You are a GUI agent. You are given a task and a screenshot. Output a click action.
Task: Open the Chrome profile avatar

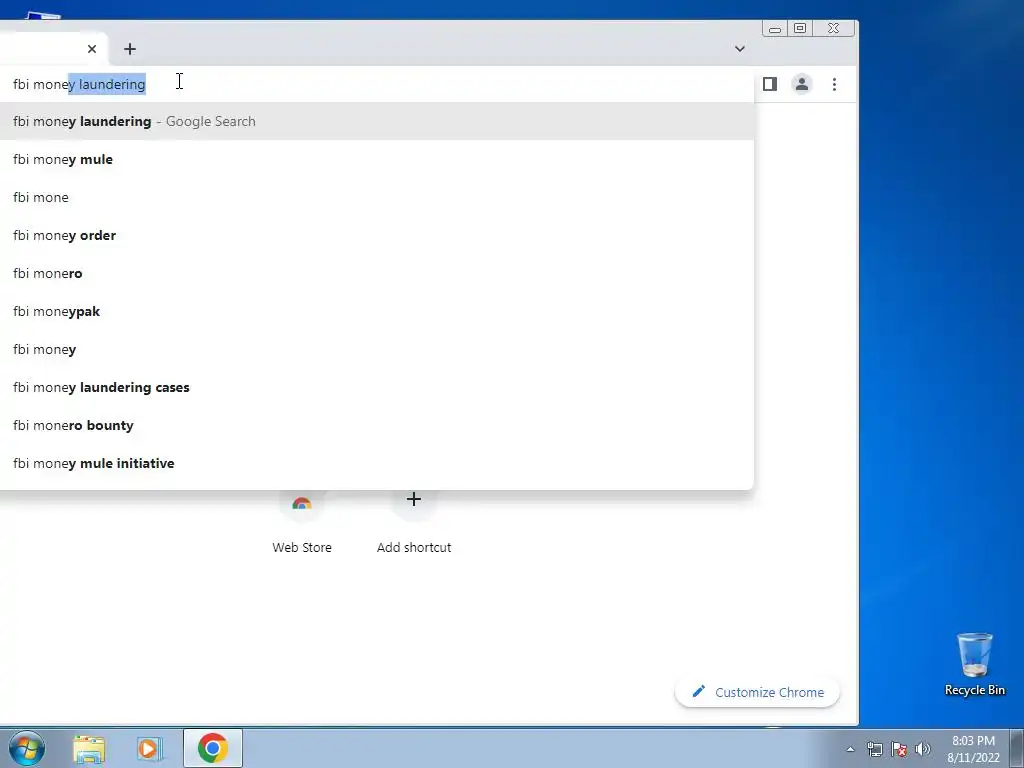click(801, 84)
